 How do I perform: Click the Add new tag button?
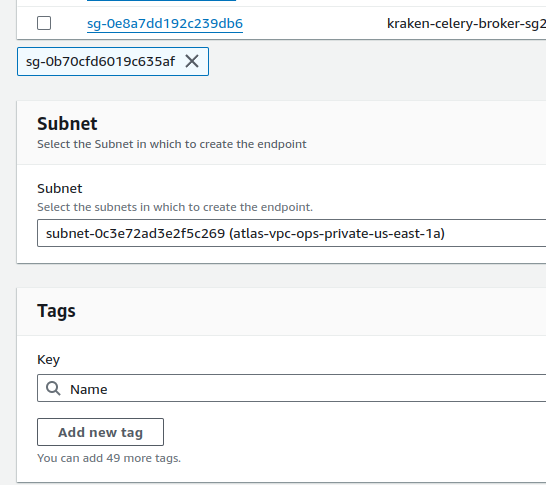pos(100,432)
